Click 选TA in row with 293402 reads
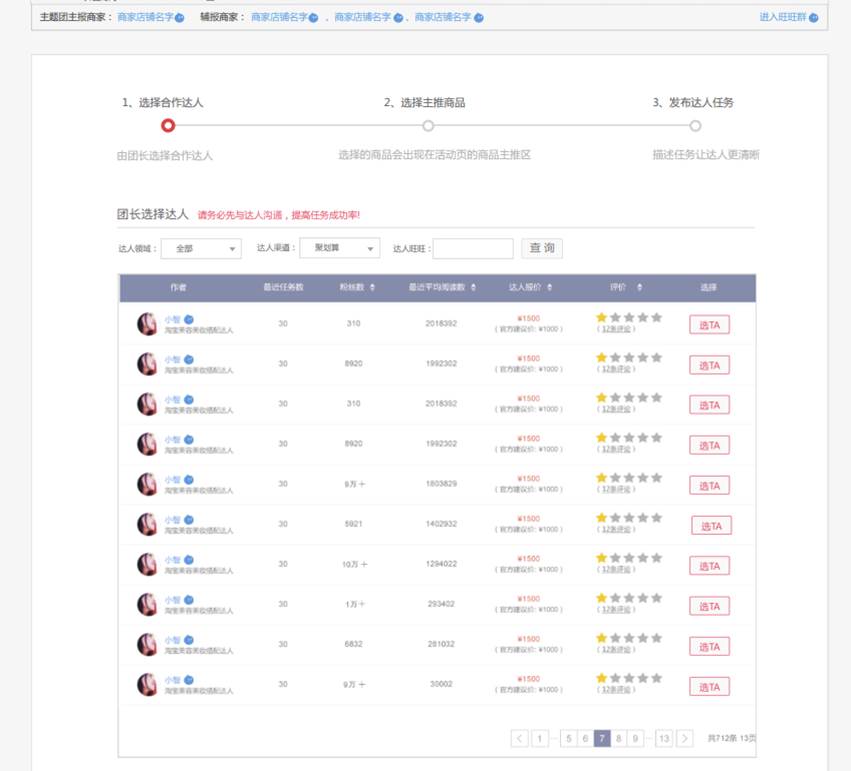 (x=709, y=606)
